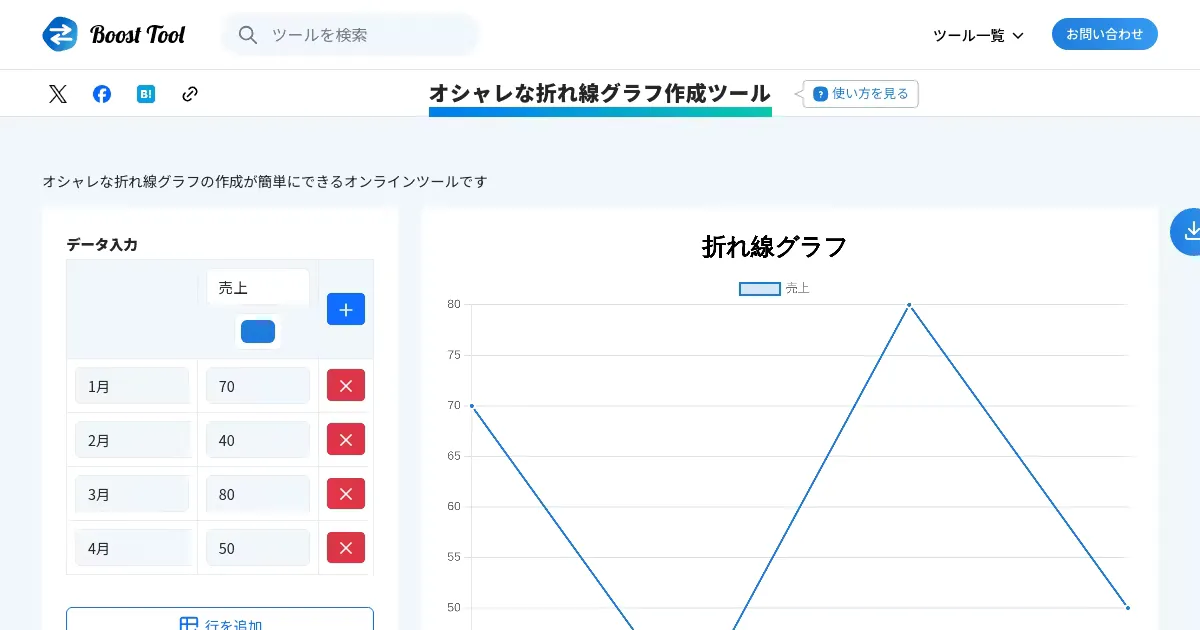Expand the ツール一覧 dropdown menu
Screen dimensions: 1200x630
[977, 35]
